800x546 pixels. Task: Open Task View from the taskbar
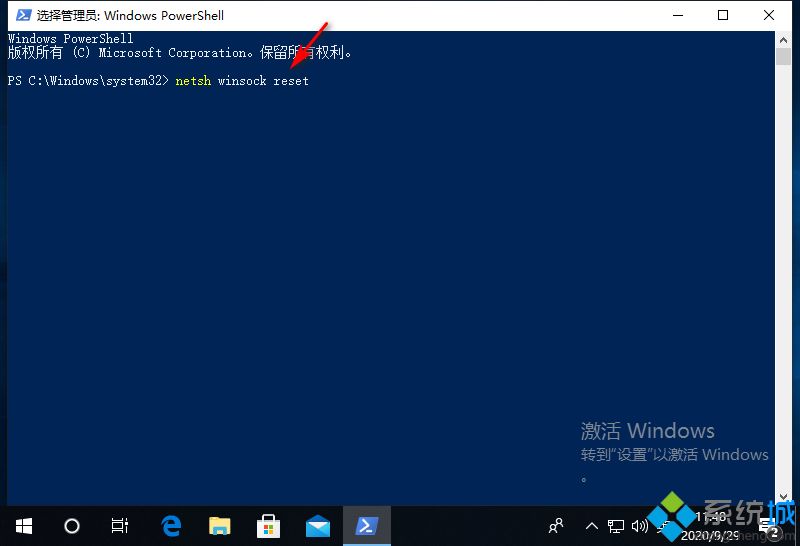click(x=119, y=526)
